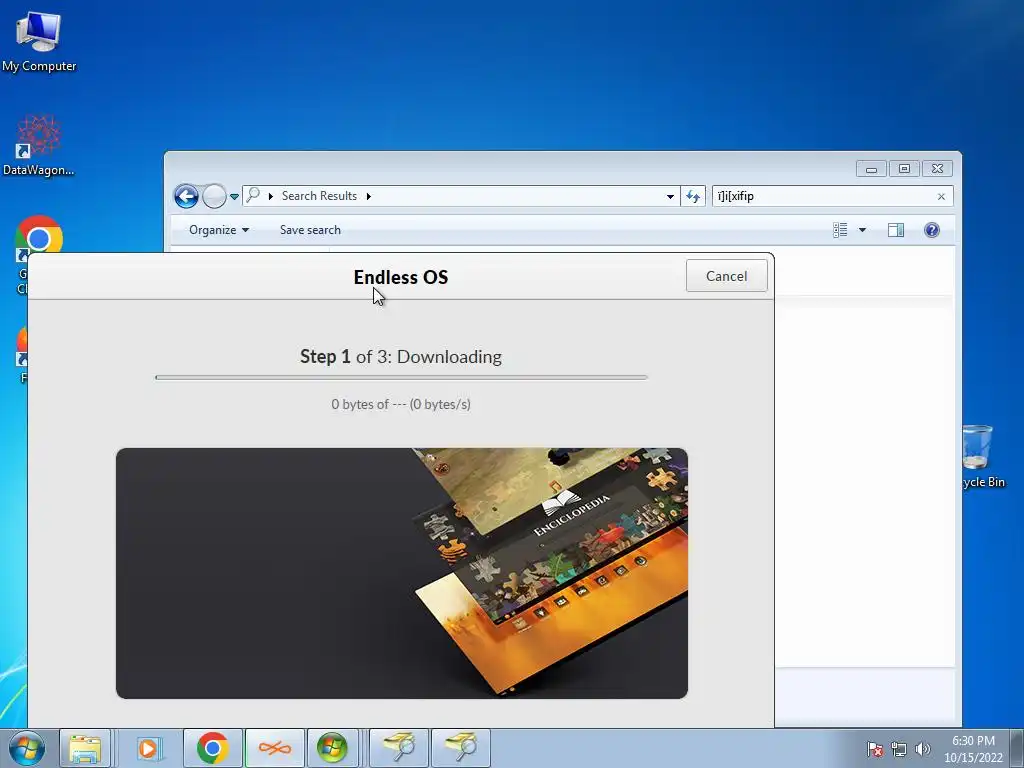Open the volume tray icon
The width and height of the screenshot is (1024, 768).
pos(923,749)
